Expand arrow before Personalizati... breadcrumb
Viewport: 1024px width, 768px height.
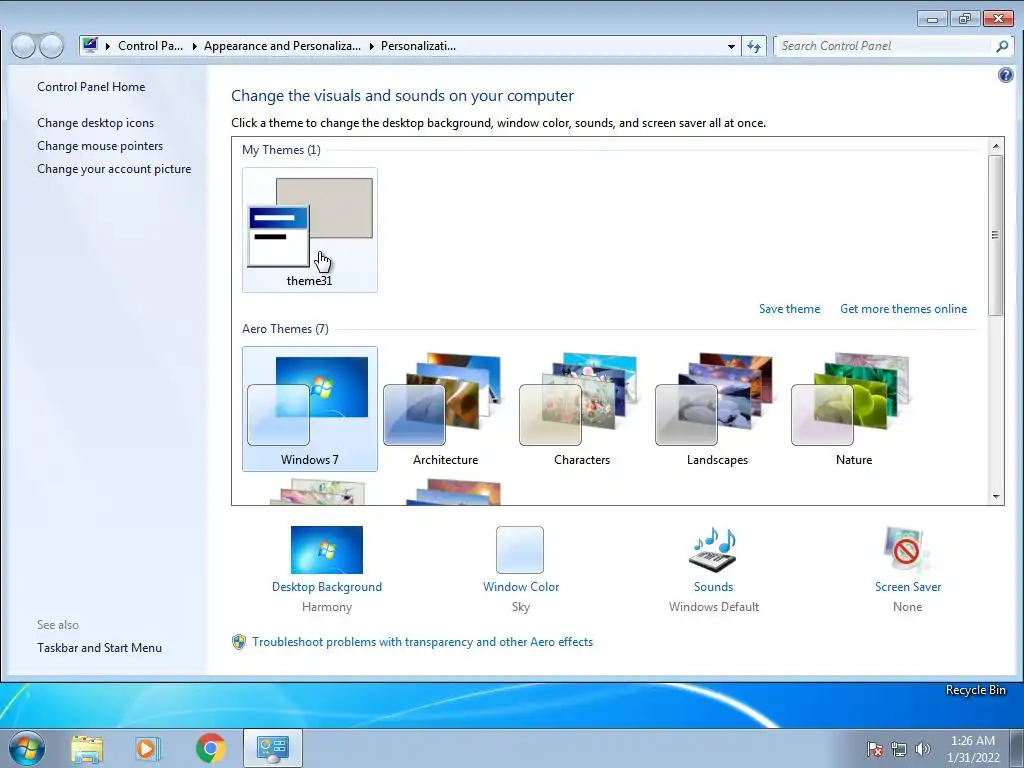[371, 46]
